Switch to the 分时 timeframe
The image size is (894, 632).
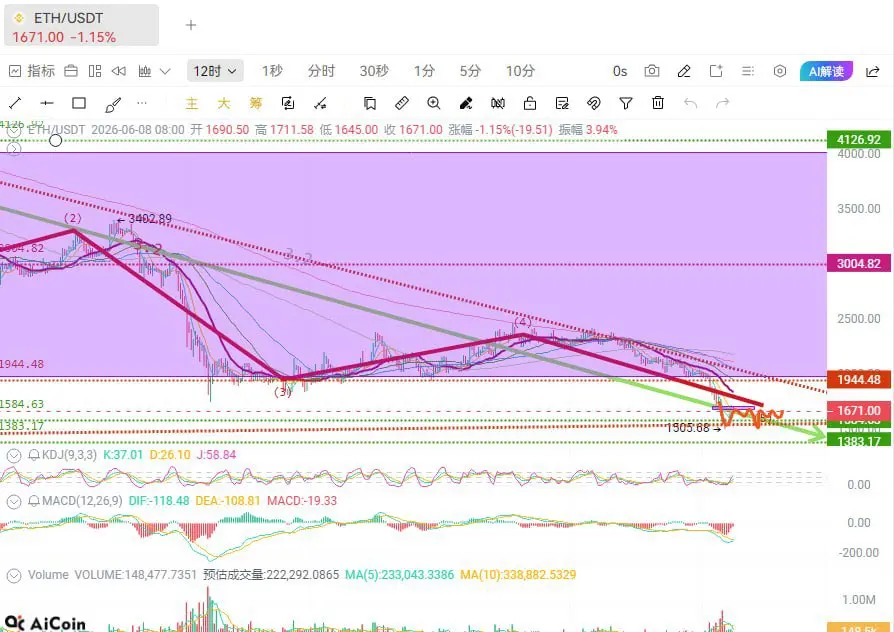point(321,71)
